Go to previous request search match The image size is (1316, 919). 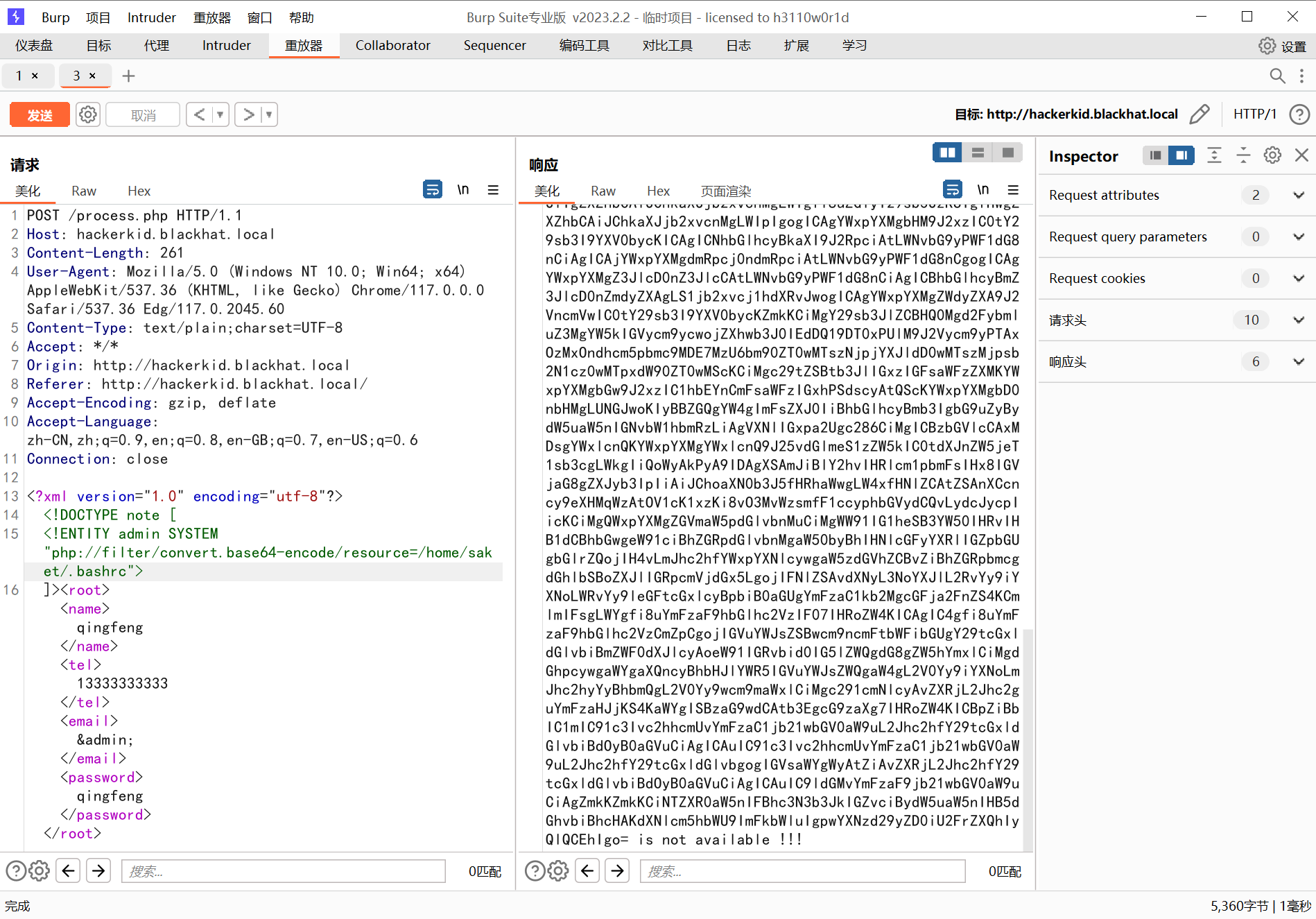coord(69,870)
